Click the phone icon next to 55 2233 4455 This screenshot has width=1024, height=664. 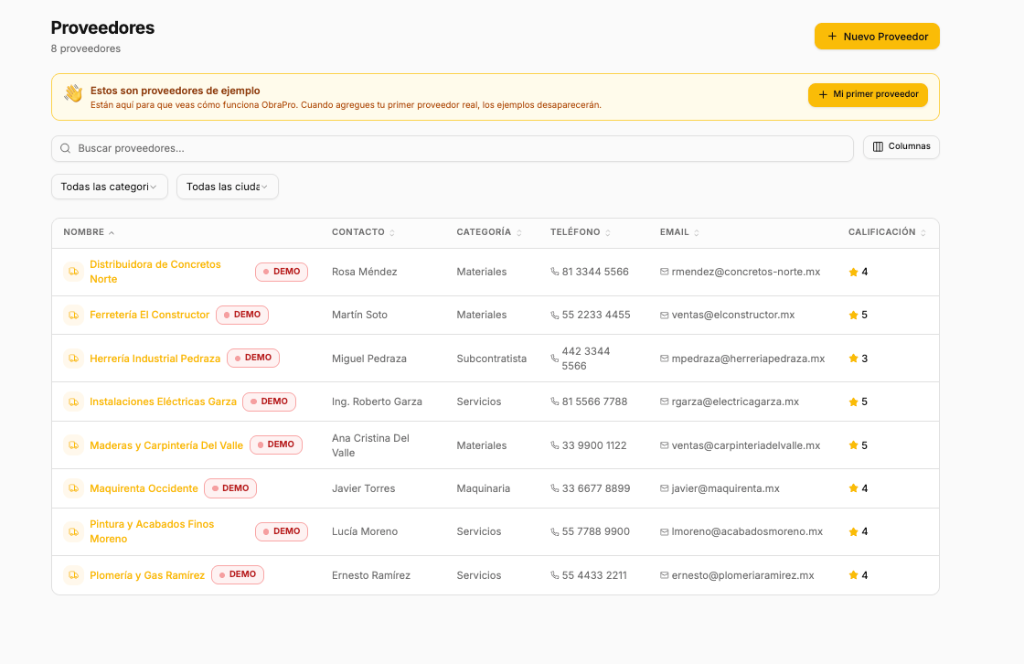tap(554, 315)
